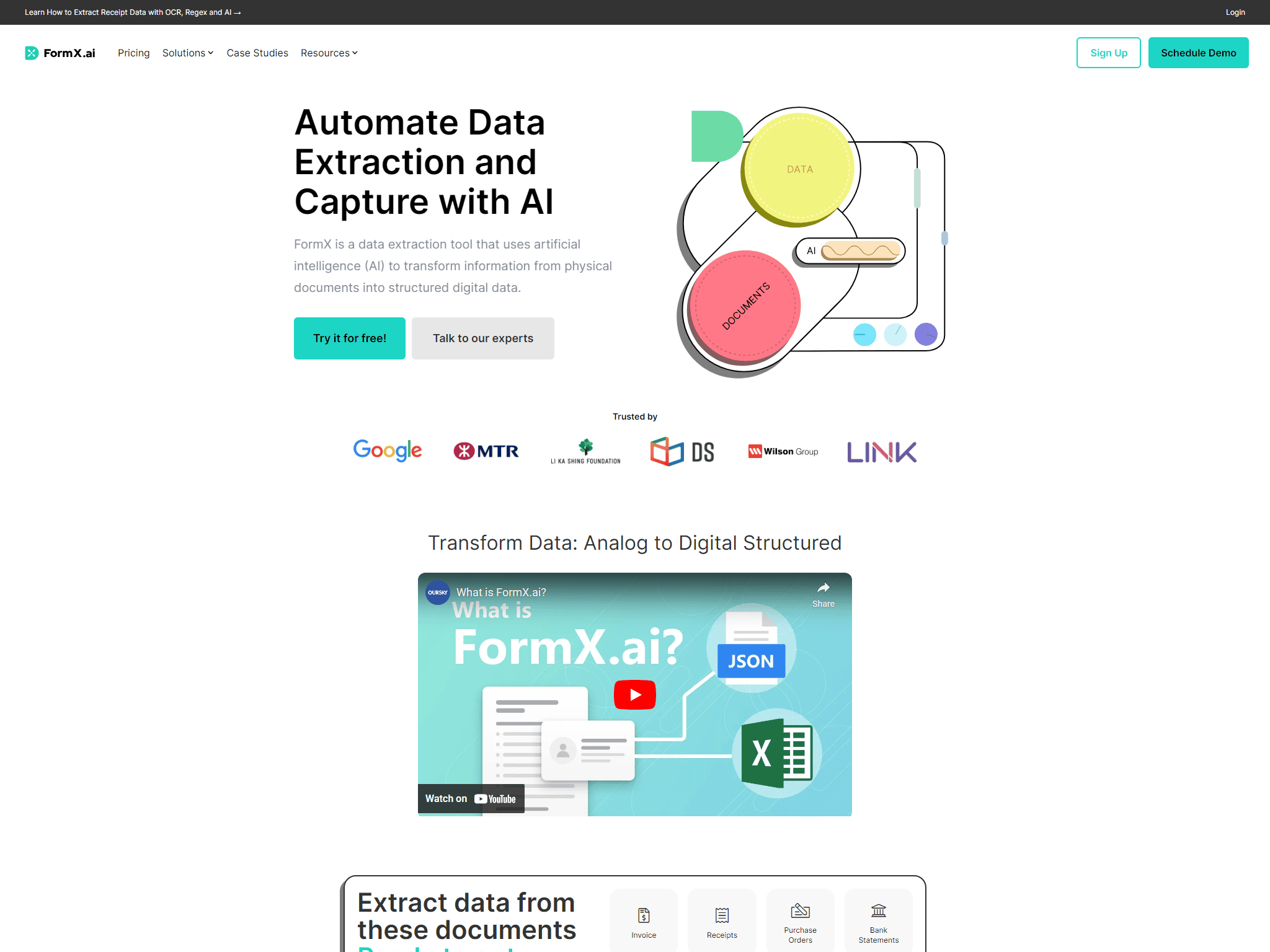Screen dimensions: 1270x952
Task: Open the receipt data OCR banner link
Action: pos(133,12)
